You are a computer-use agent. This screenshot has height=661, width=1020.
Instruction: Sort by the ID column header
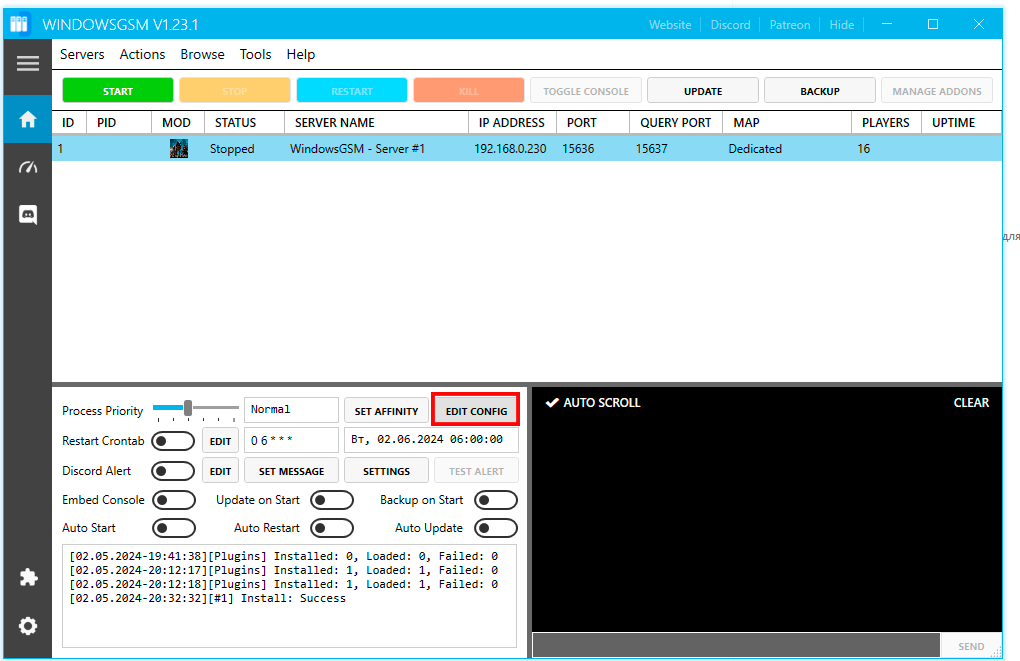(x=68, y=122)
